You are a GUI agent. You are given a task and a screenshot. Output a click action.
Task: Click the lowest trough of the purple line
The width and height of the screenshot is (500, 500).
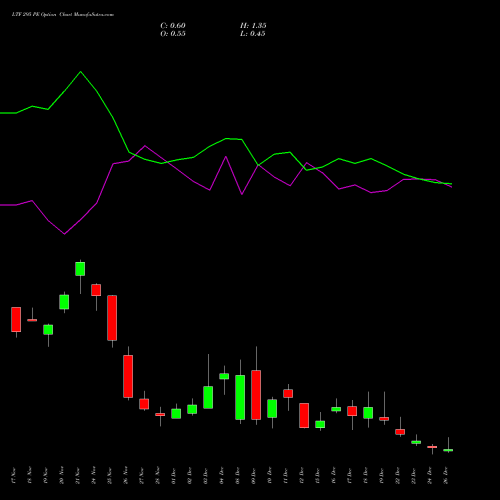click(64, 234)
